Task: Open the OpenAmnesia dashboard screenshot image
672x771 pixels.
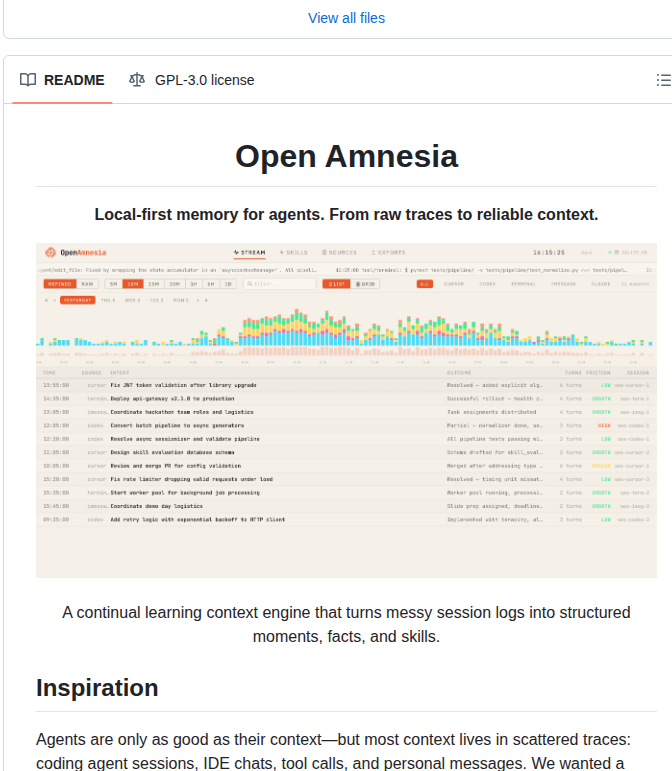Action: pos(346,411)
